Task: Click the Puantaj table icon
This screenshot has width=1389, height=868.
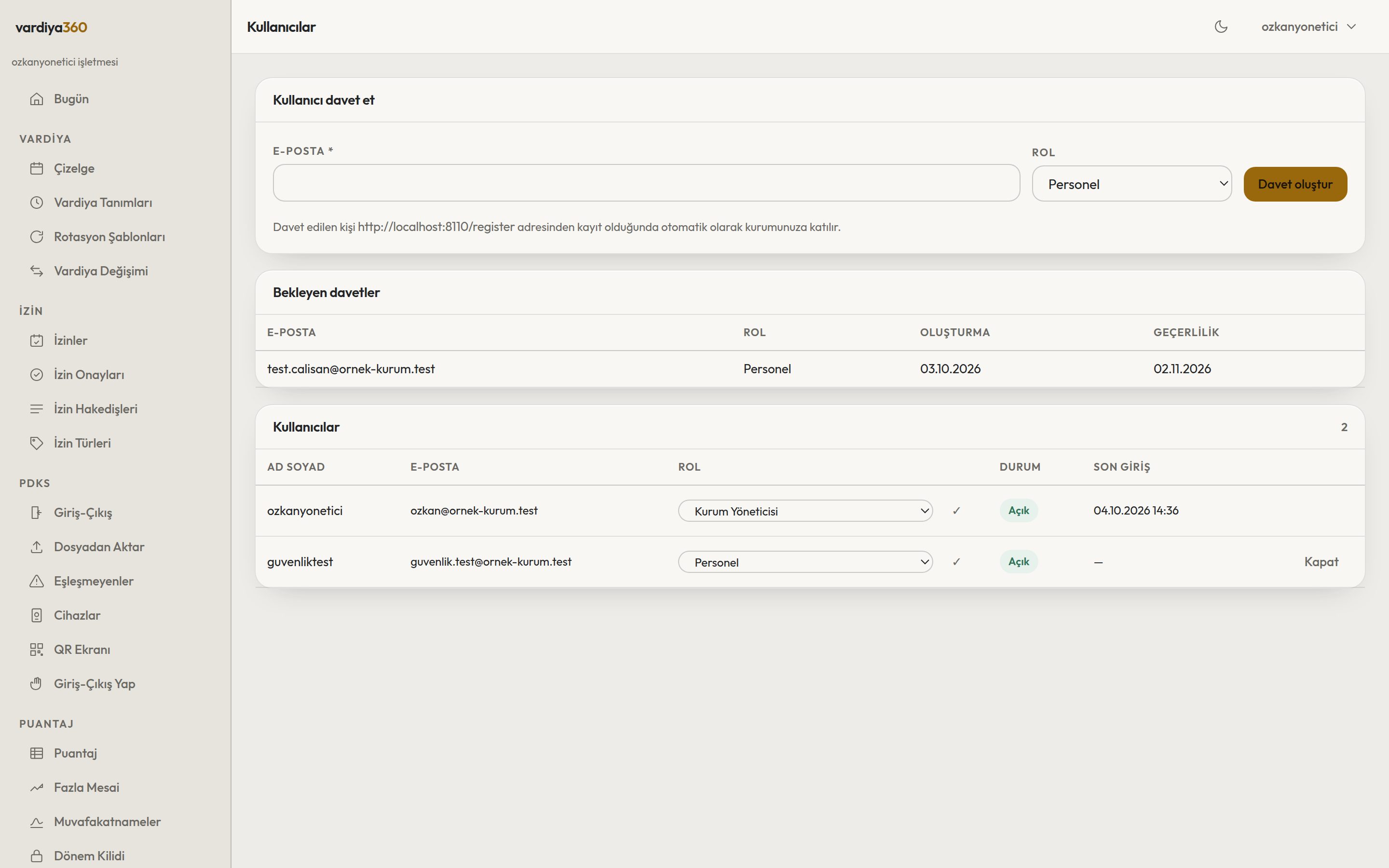Action: [37, 753]
